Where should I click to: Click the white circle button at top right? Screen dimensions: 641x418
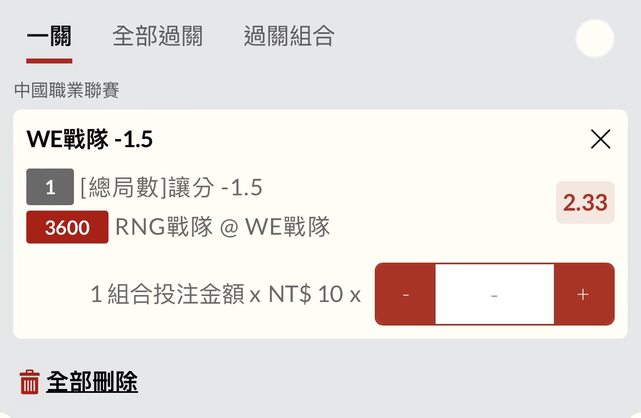(595, 38)
